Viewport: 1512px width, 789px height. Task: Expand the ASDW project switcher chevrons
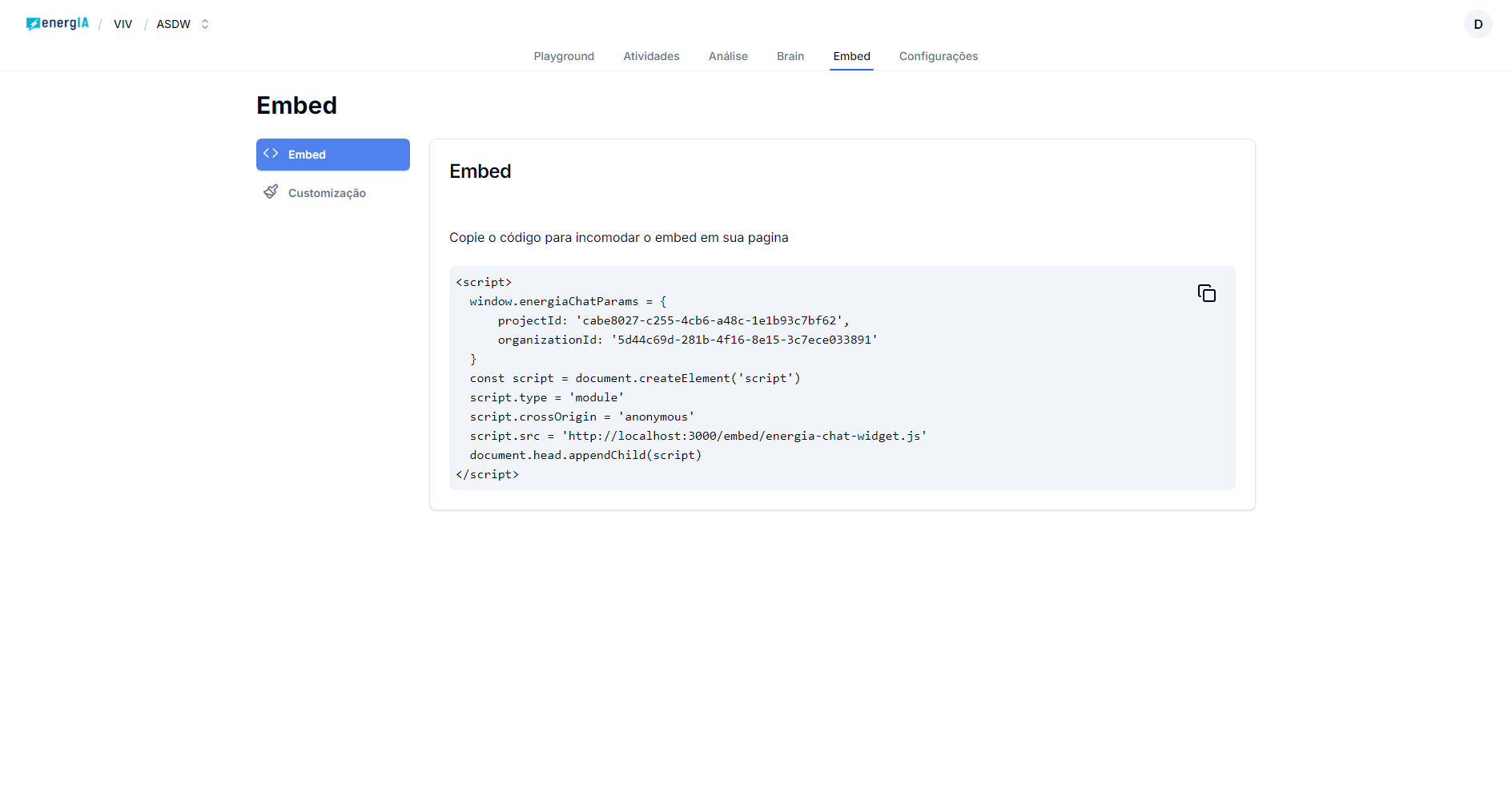tap(205, 24)
